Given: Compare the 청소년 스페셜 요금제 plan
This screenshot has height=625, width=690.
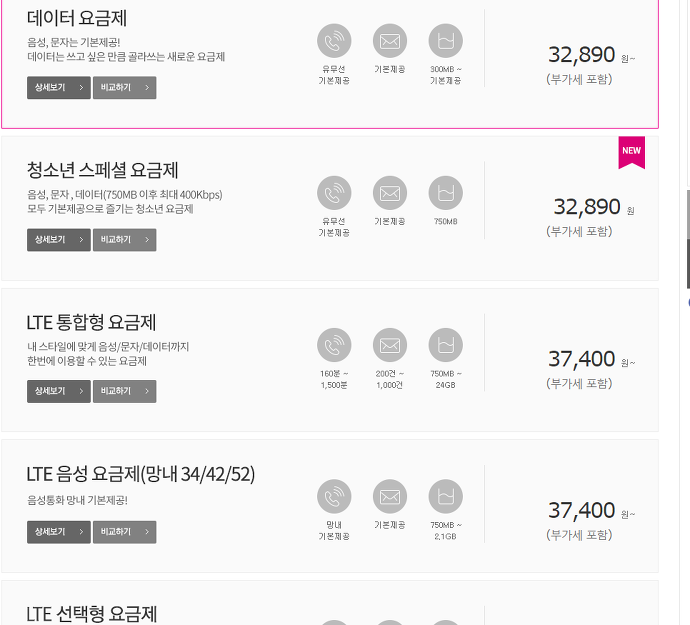Looking at the screenshot, I should [125, 240].
